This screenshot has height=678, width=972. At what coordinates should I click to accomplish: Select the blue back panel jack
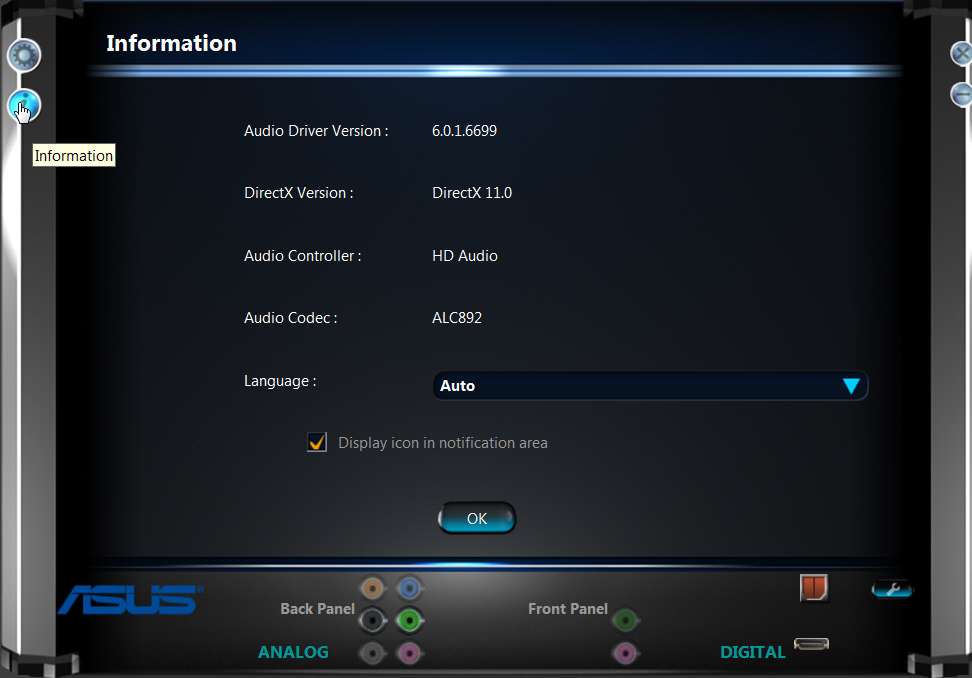(x=409, y=588)
